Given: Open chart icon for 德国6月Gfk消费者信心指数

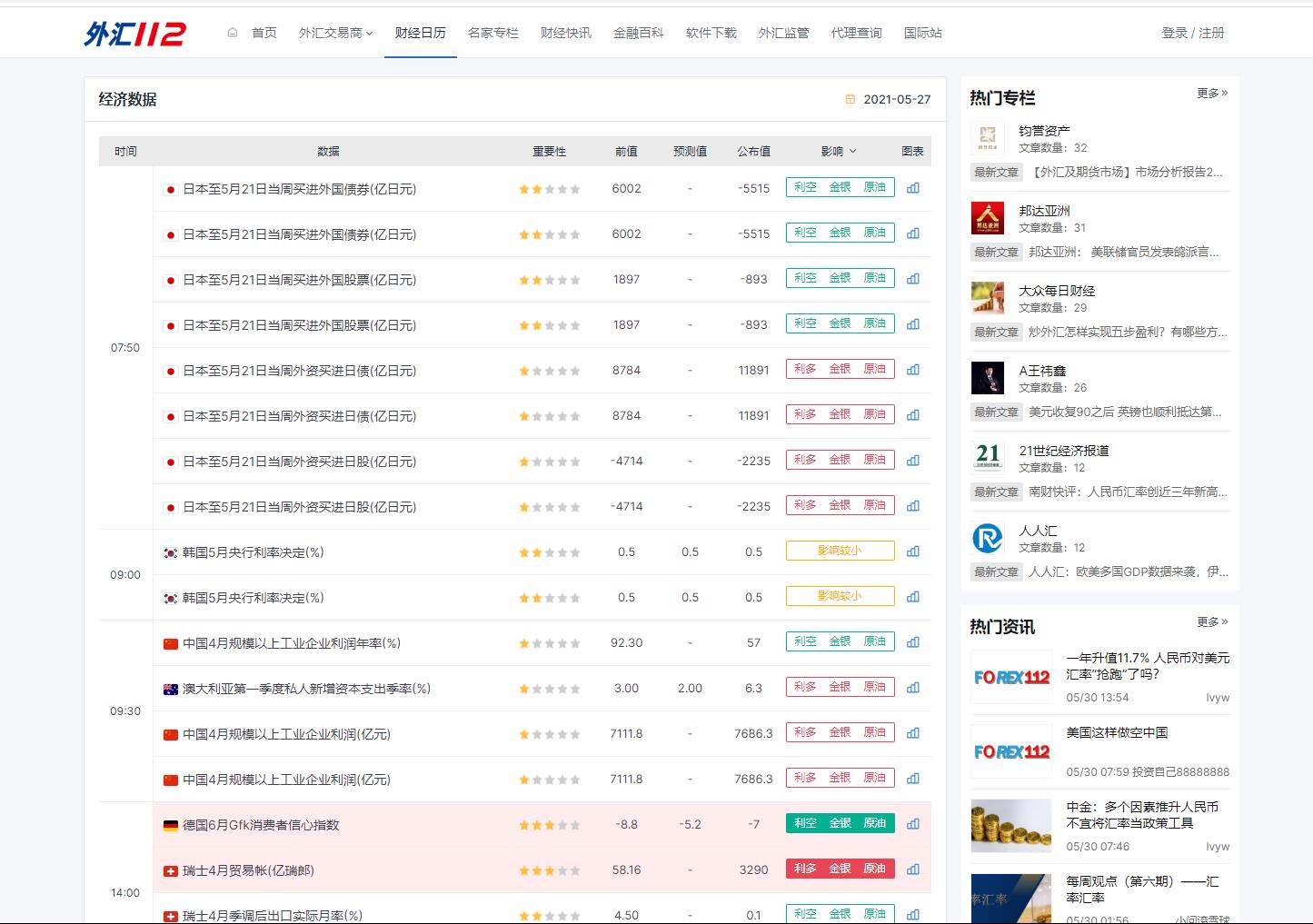Looking at the screenshot, I should pyautogui.click(x=913, y=824).
